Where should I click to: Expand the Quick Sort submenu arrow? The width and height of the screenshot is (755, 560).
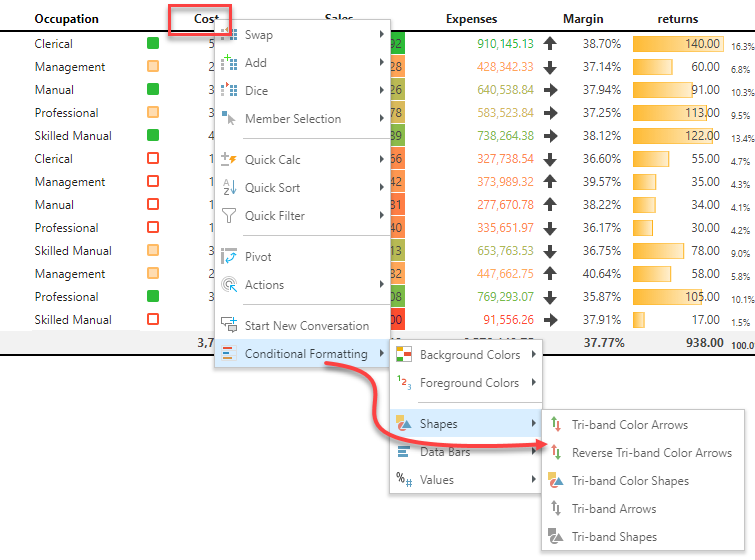[x=381, y=187]
